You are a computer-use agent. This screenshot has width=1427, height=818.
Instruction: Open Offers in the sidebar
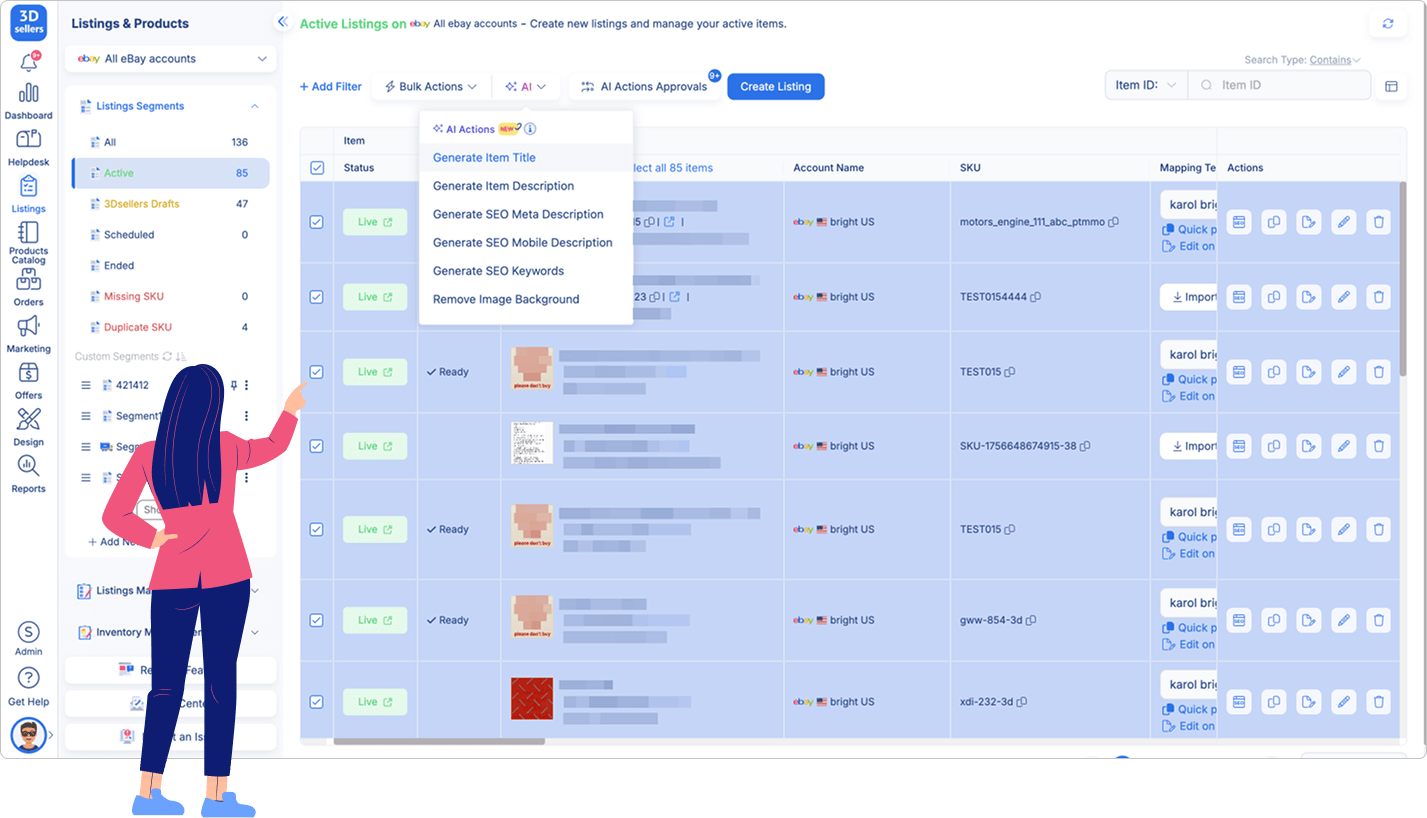pyautogui.click(x=29, y=380)
